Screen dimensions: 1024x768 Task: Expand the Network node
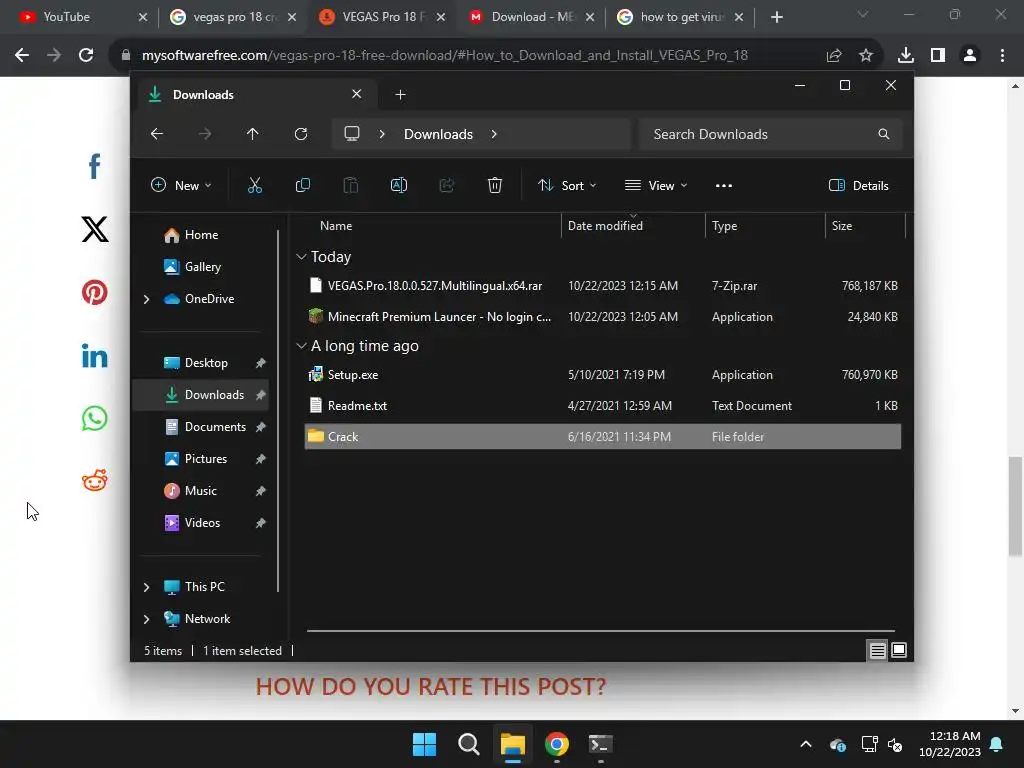click(146, 619)
